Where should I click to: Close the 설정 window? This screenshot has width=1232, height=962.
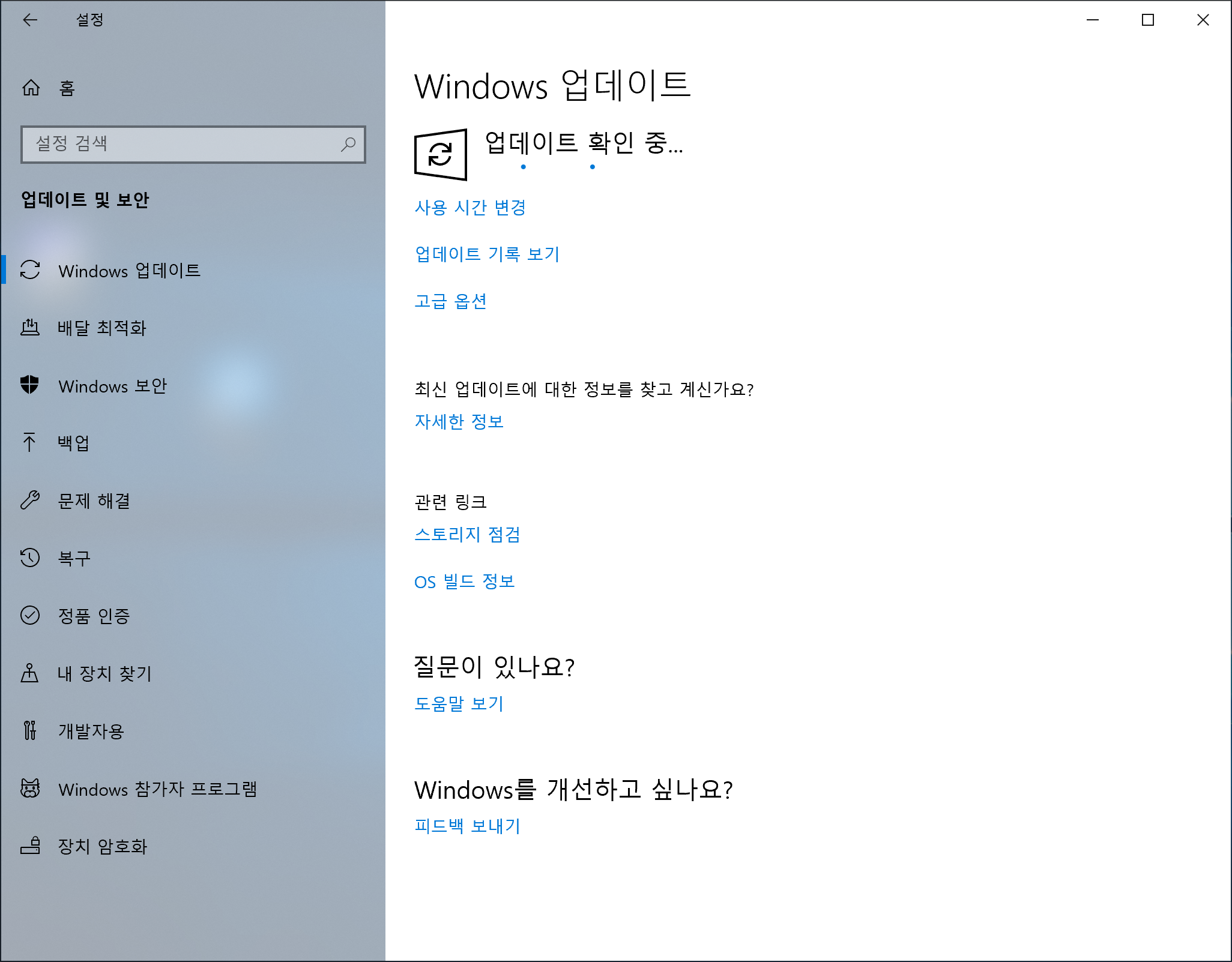click(x=1203, y=20)
